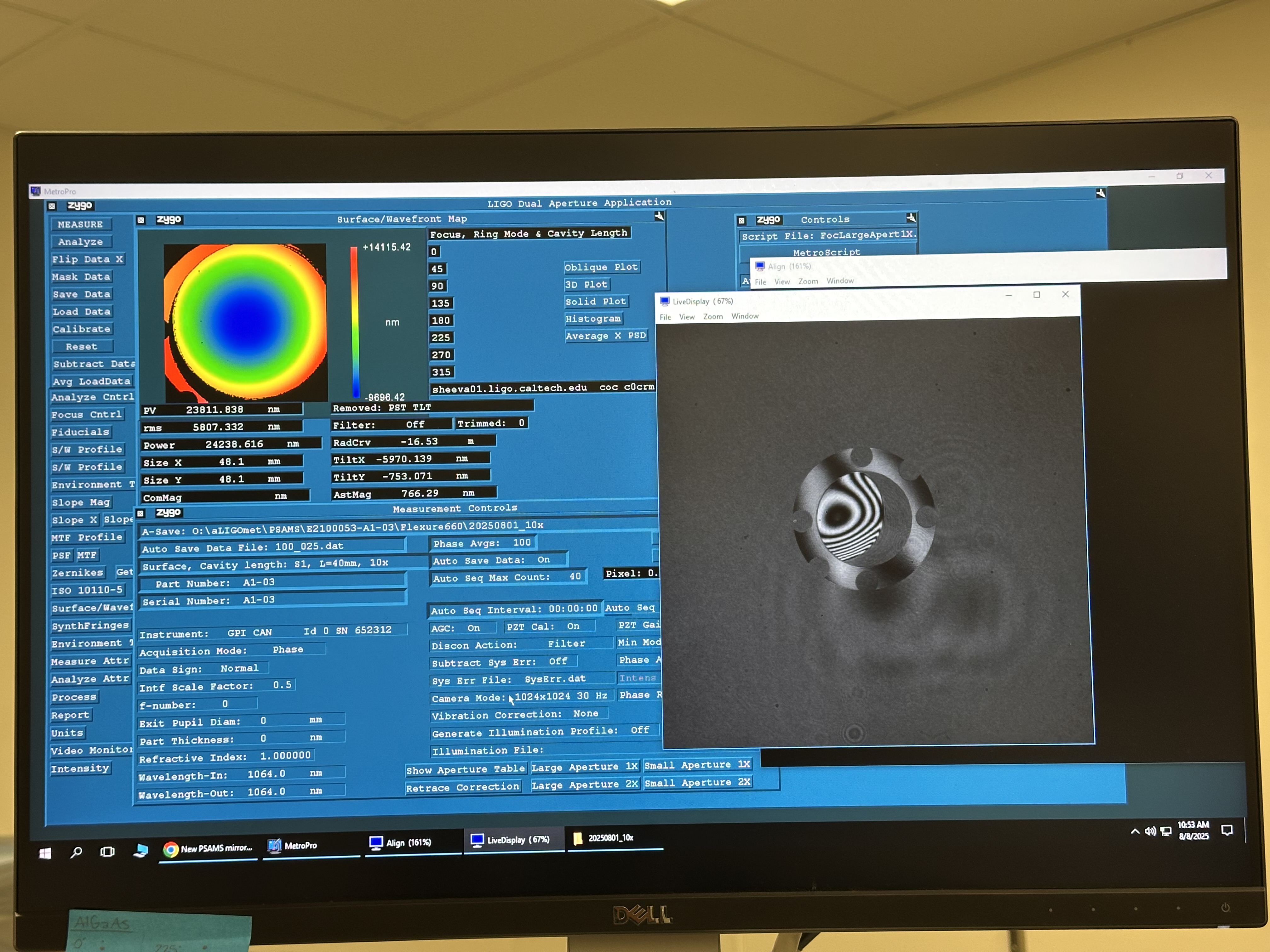Open the Fiducials editor
Viewport: 1270px width, 952px height.
click(x=80, y=432)
